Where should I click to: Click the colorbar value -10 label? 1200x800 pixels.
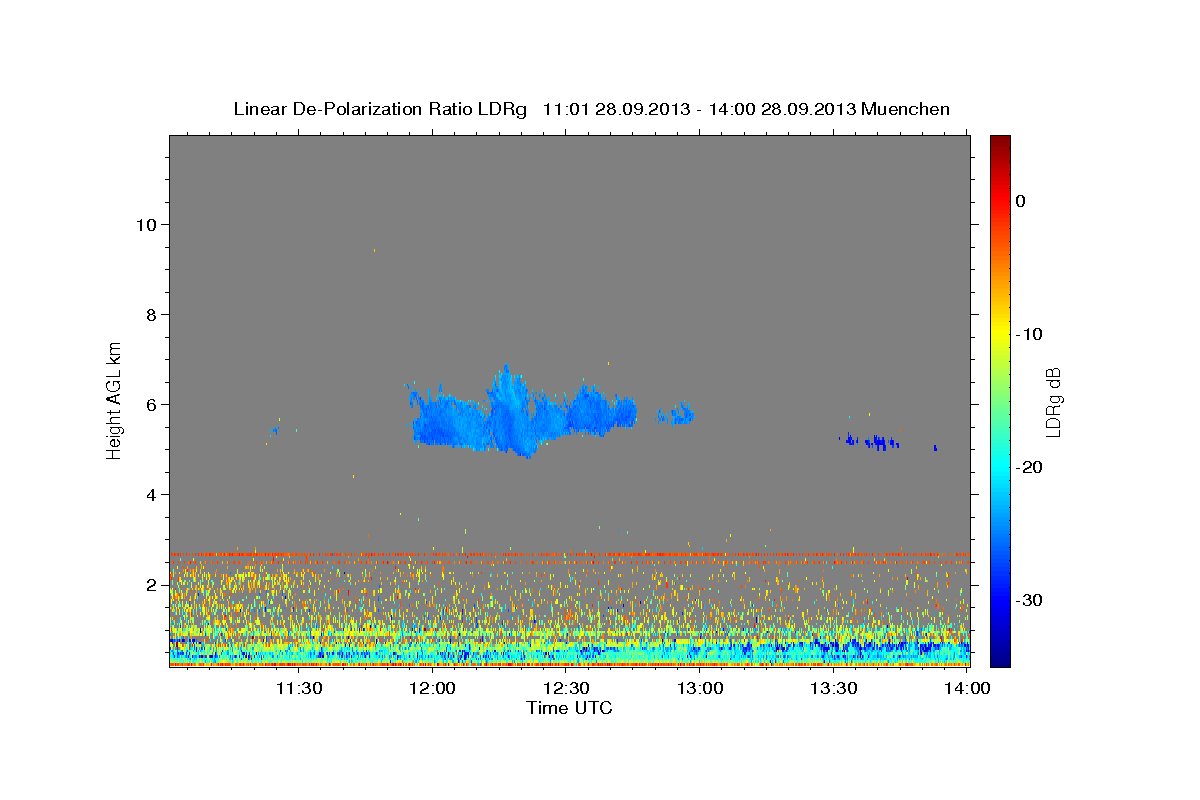coord(1028,334)
